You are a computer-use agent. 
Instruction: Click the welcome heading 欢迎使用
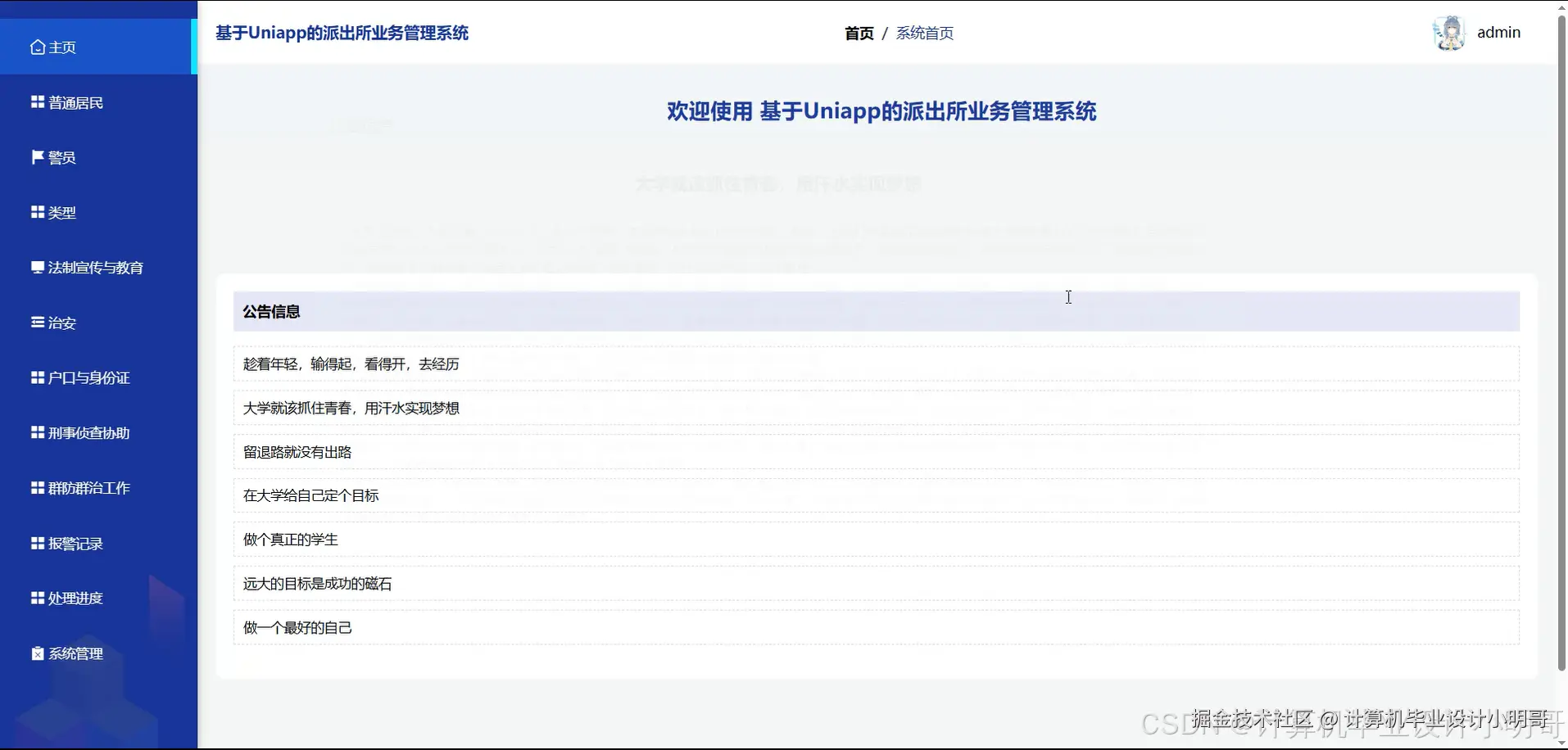[x=881, y=111]
